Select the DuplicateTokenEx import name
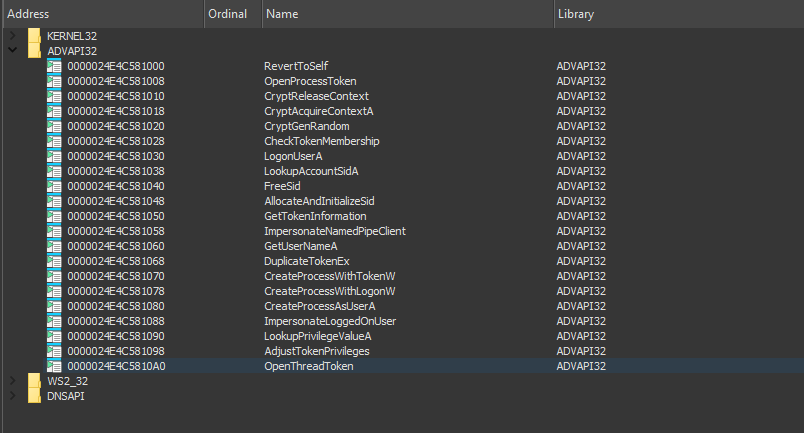 tap(307, 261)
